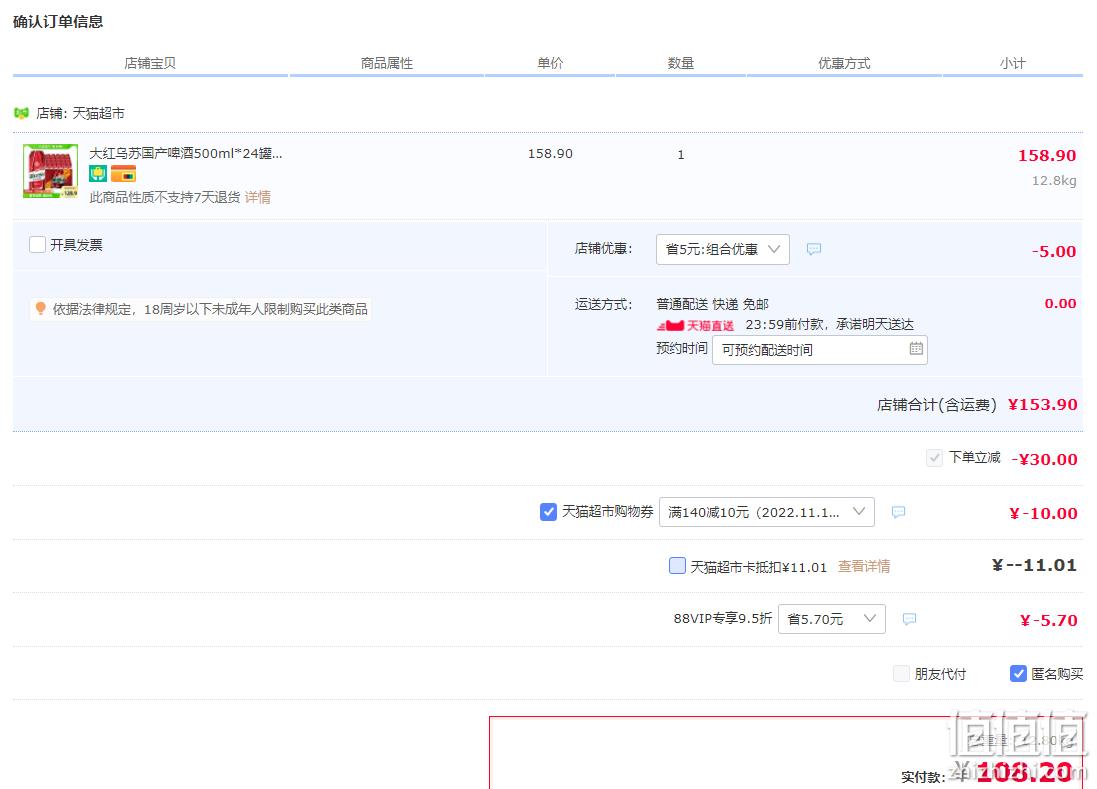Click the 确认订单信息 page heading
This screenshot has height=789, width=1097.
pyautogui.click(x=58, y=22)
